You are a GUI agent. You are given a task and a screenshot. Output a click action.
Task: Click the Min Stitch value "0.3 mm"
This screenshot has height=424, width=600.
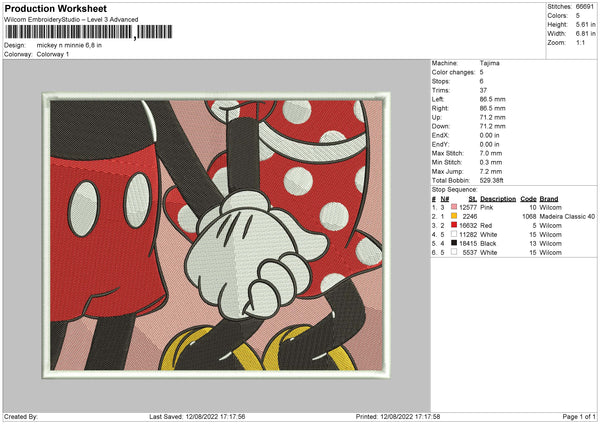pyautogui.click(x=491, y=162)
